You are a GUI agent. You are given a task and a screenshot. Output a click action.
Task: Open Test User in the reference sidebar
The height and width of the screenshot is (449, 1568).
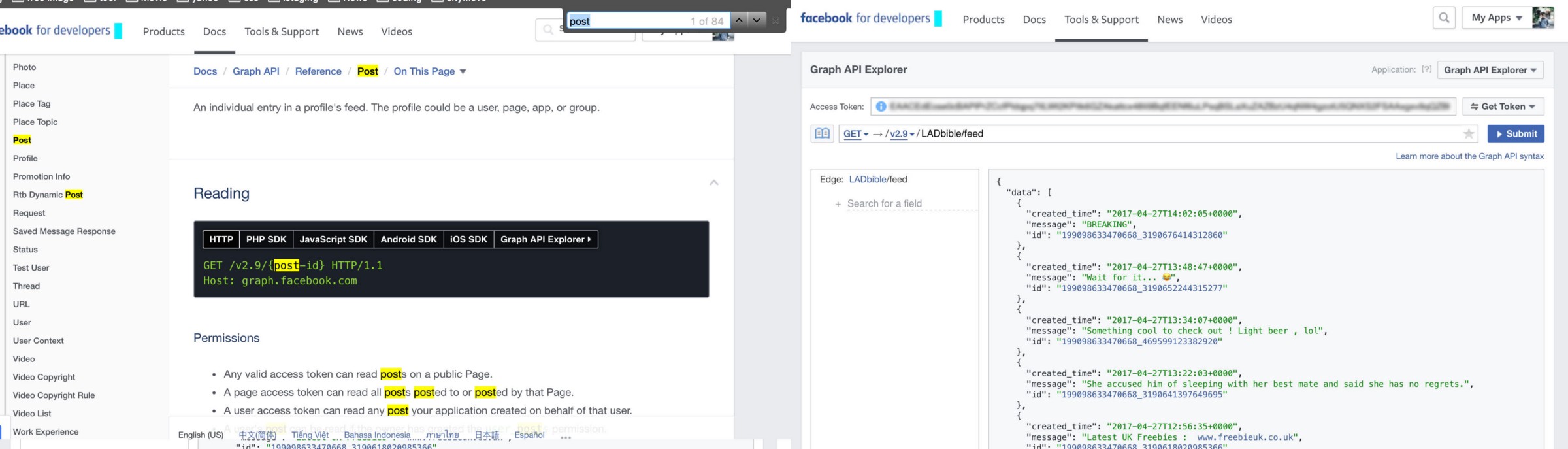point(31,268)
